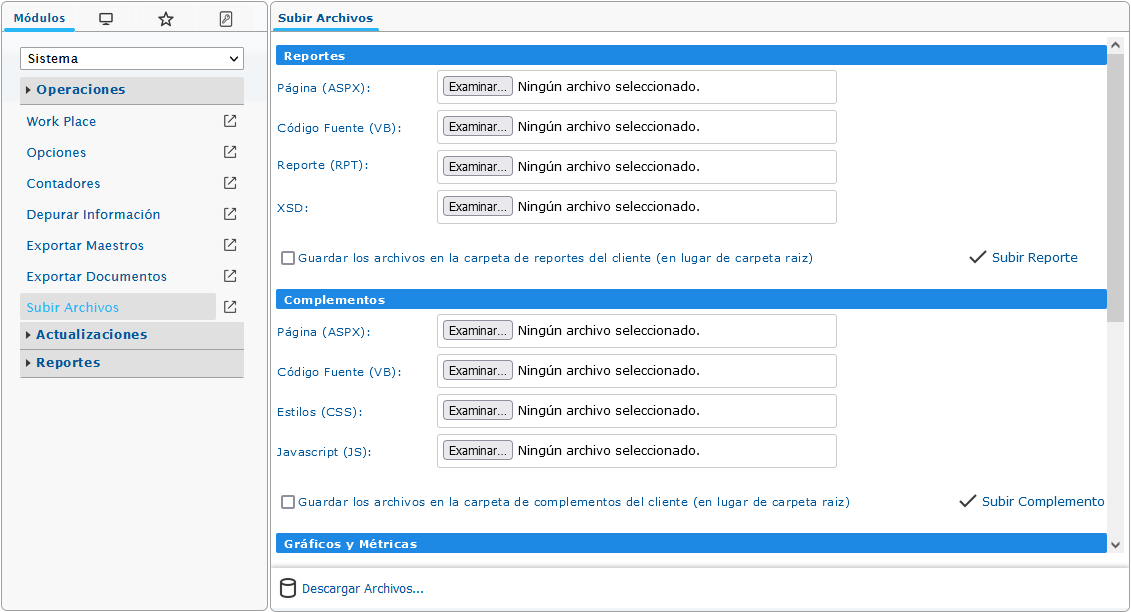Click the Complementos section header

691,300
